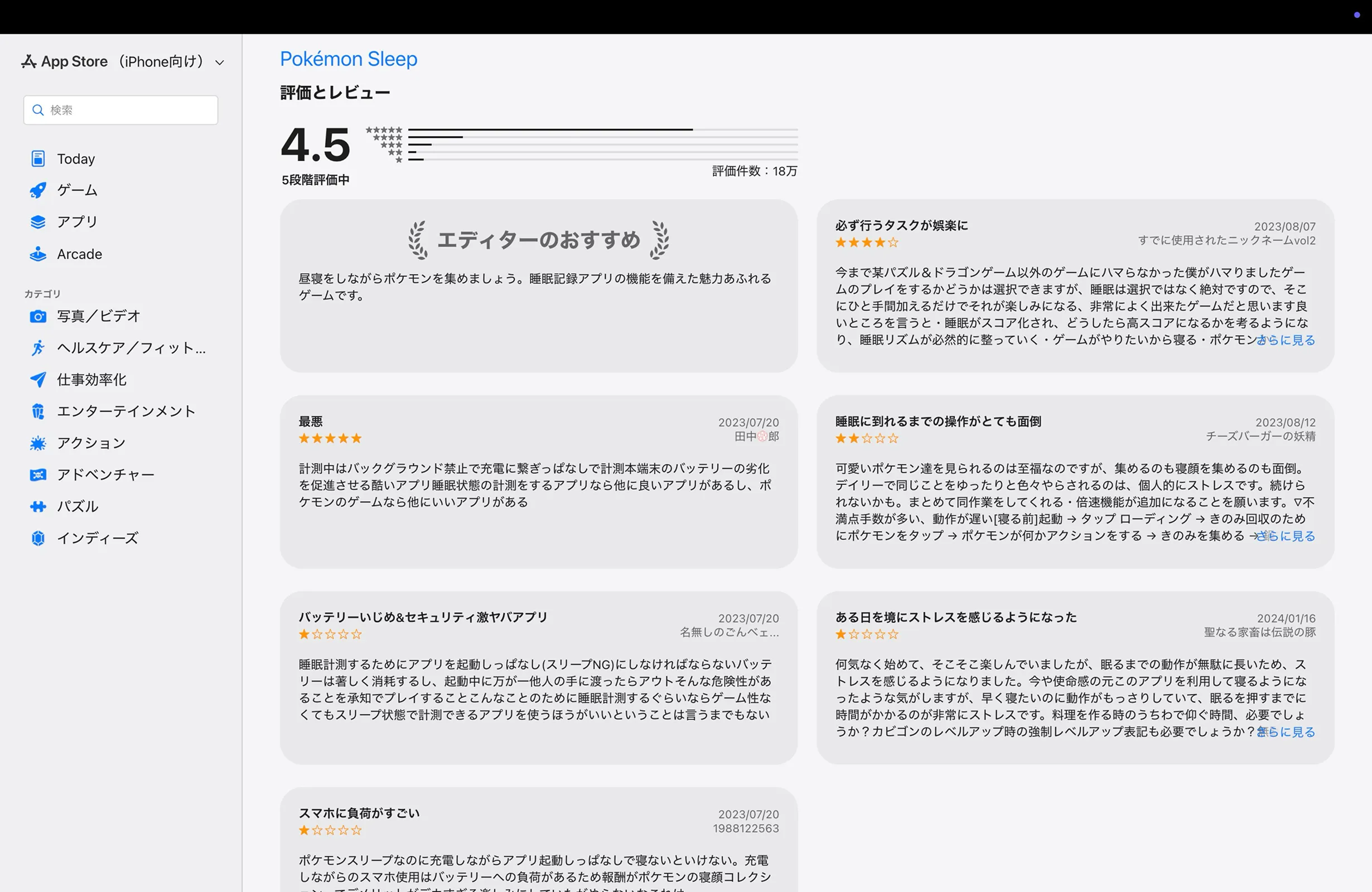The height and width of the screenshot is (892, 1372).
Task: Click the 必ず行うタスクが娯楽に review title
Action: click(x=902, y=225)
